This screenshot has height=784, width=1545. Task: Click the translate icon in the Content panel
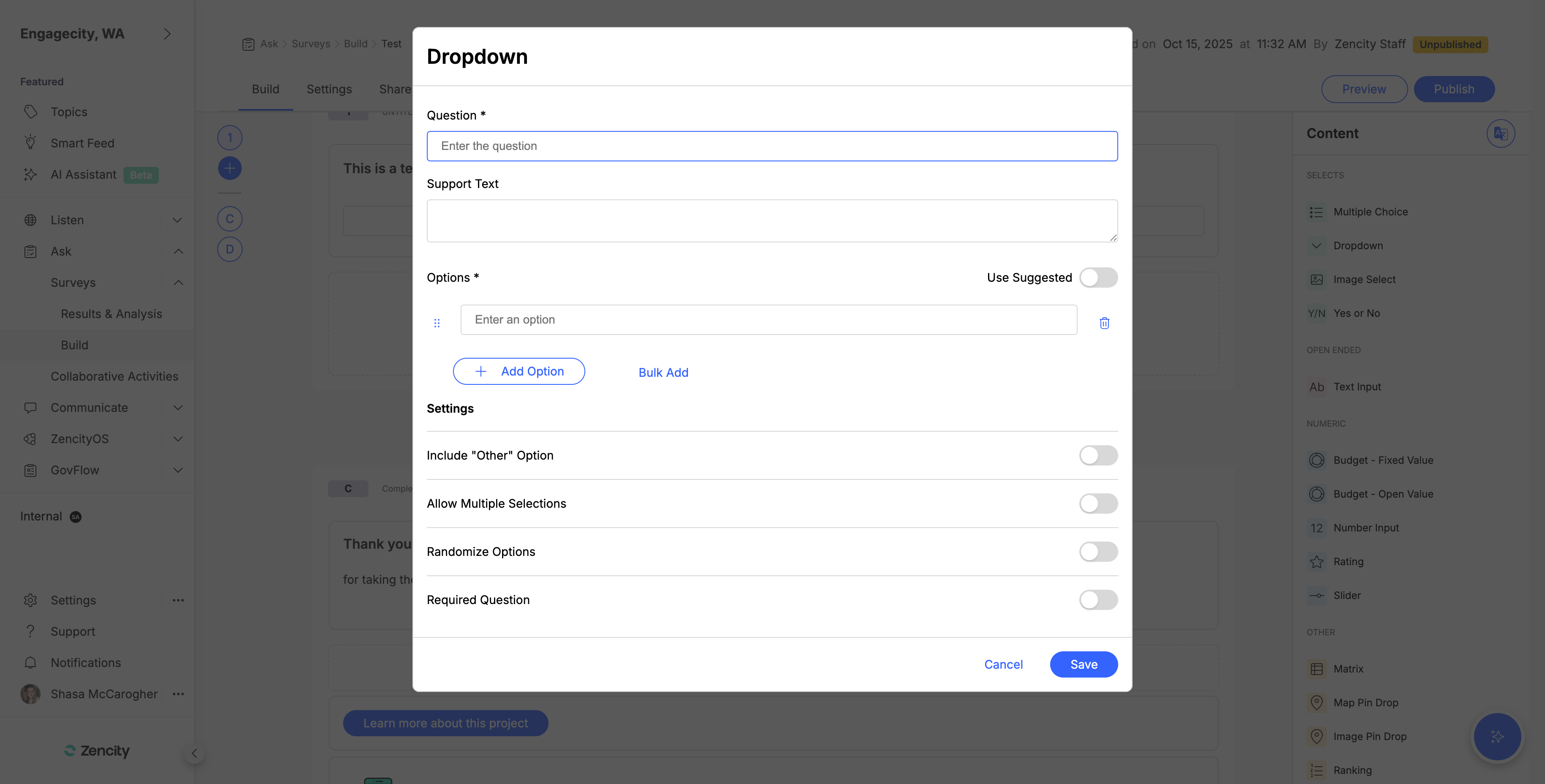(x=1501, y=133)
